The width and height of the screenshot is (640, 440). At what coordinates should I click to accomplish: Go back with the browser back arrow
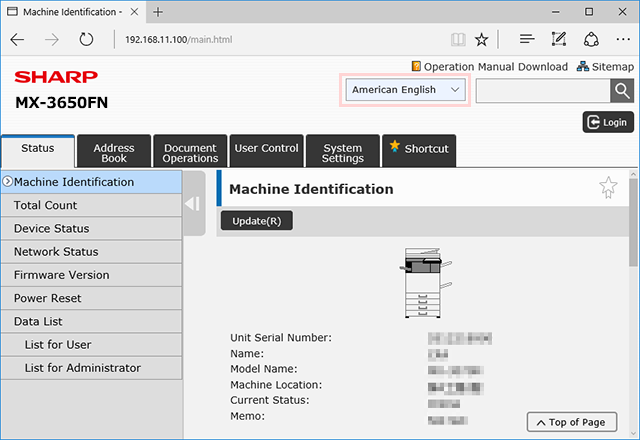click(17, 40)
